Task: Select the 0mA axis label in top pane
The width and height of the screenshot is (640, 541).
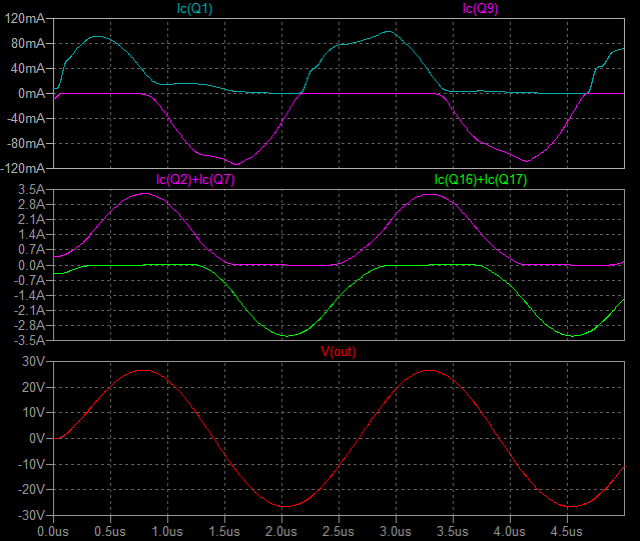Action: [33, 93]
